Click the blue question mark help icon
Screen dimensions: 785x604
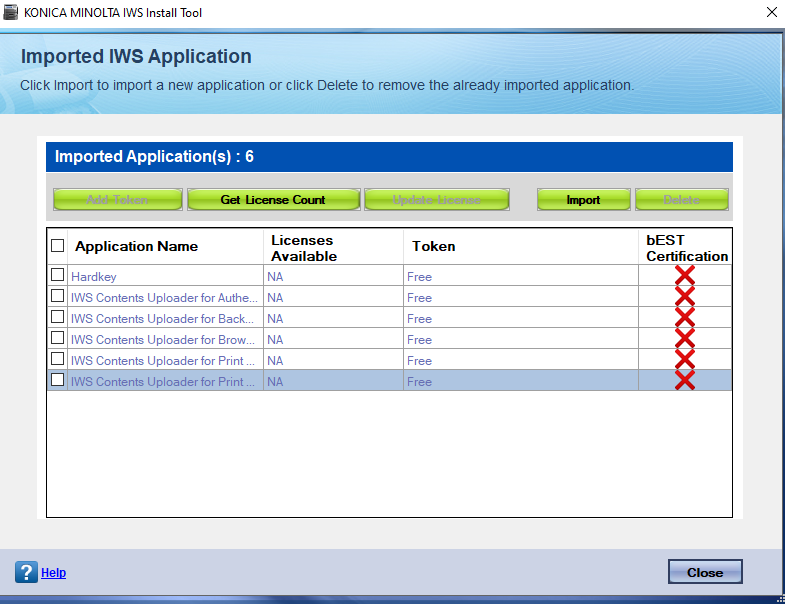(26, 572)
